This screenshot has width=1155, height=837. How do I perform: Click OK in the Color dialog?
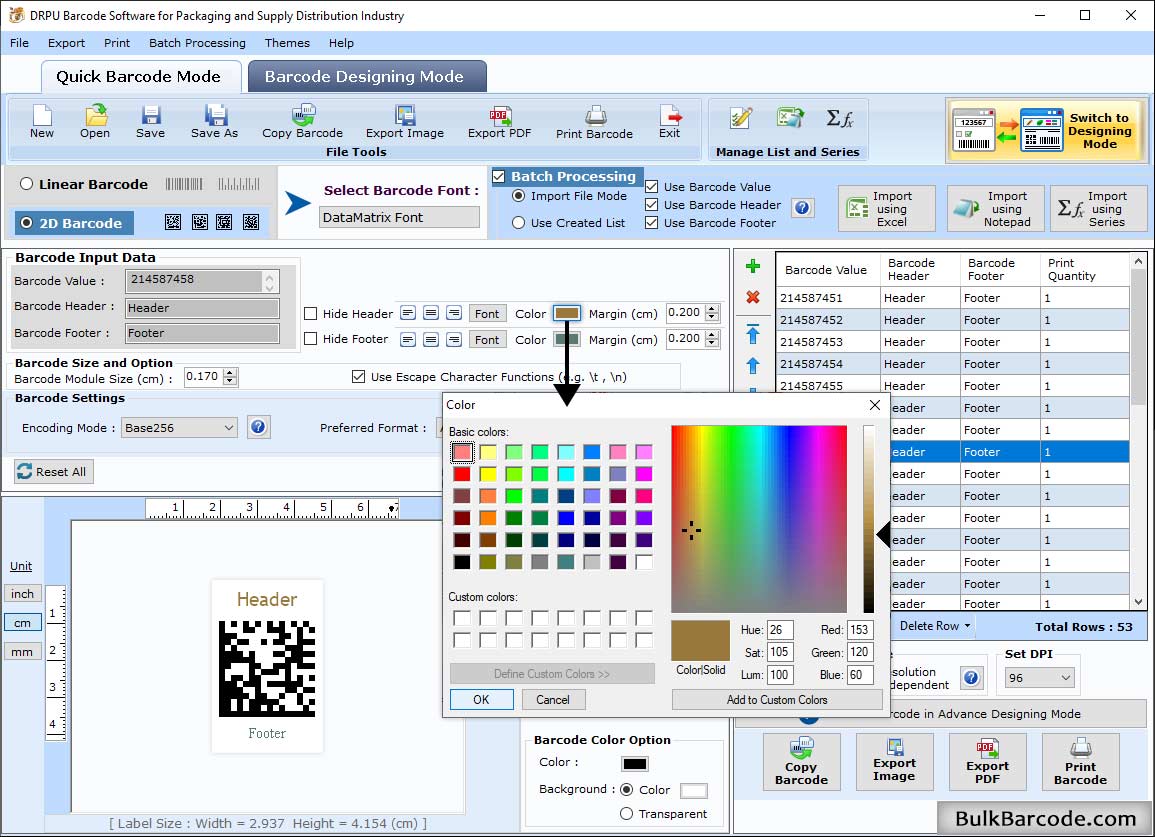pos(481,699)
